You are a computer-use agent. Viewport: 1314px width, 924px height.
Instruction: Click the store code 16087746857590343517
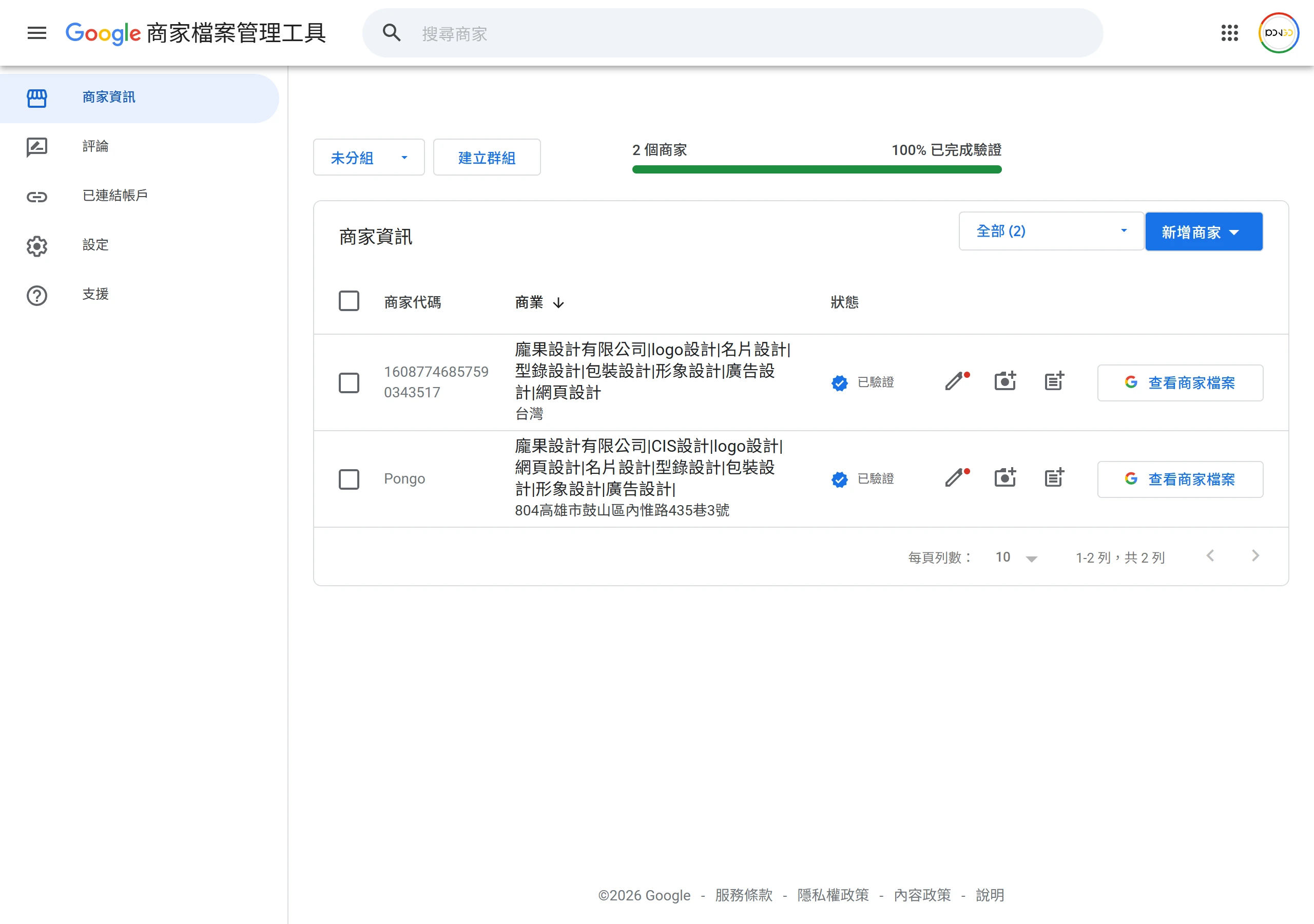[436, 382]
